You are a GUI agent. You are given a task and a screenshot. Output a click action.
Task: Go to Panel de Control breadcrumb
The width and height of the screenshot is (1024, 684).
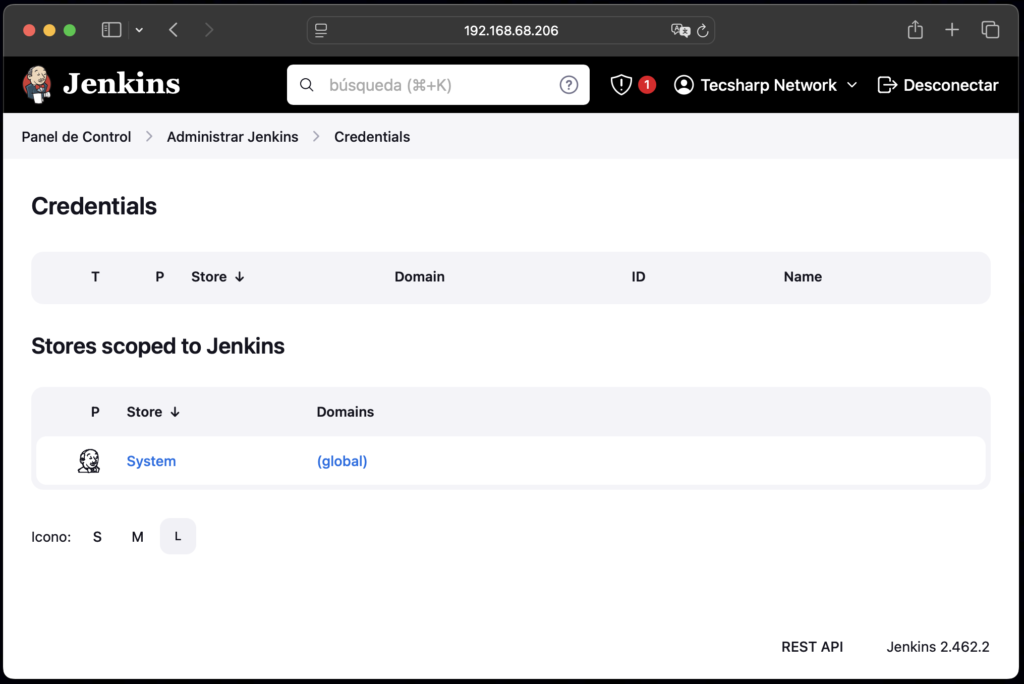[76, 137]
